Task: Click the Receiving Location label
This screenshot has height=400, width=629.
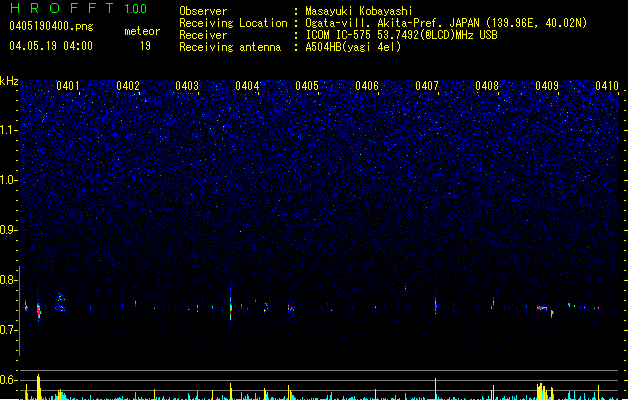Action: click(233, 23)
